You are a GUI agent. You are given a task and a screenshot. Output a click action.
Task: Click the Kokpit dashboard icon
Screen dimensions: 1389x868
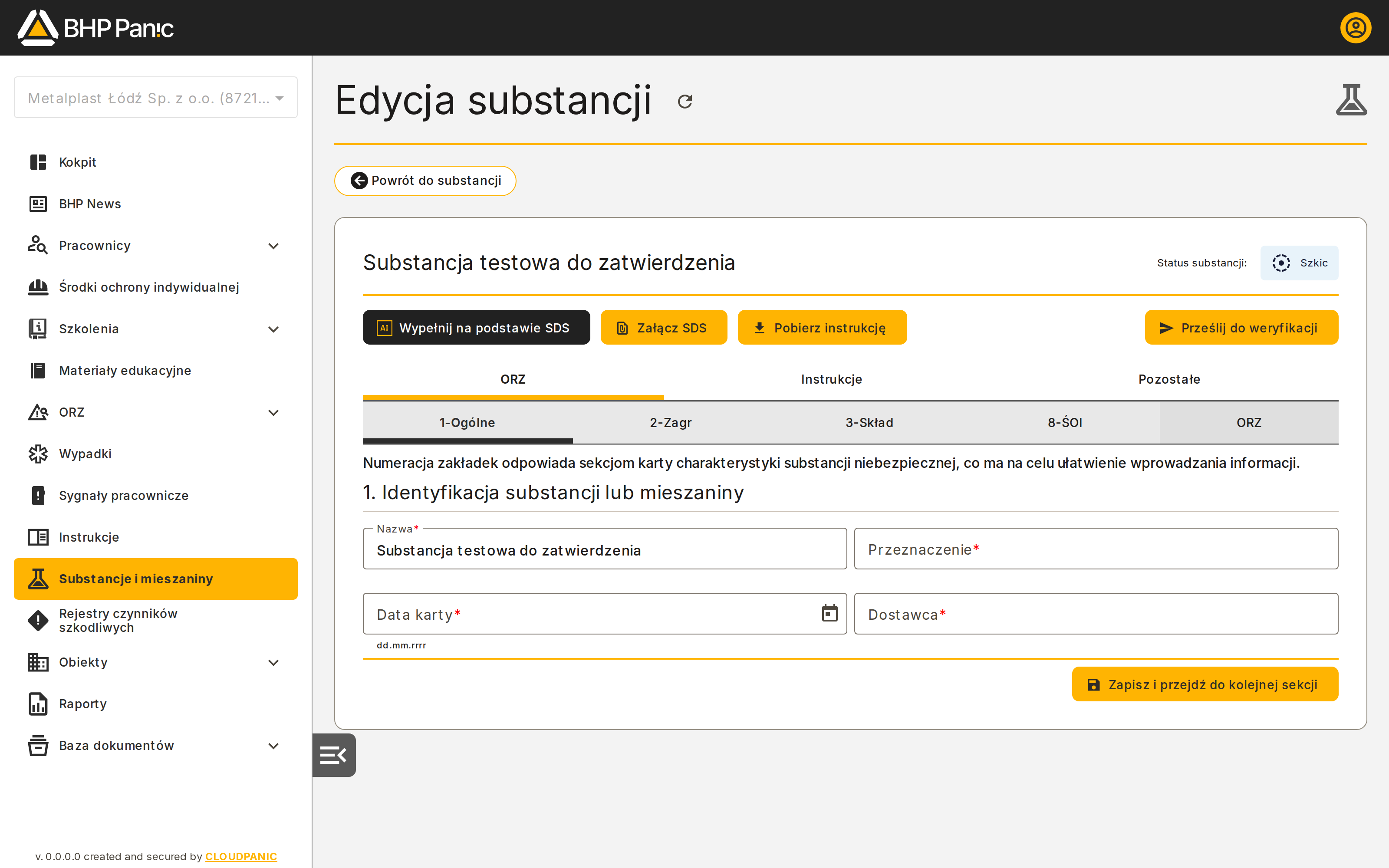click(x=38, y=162)
